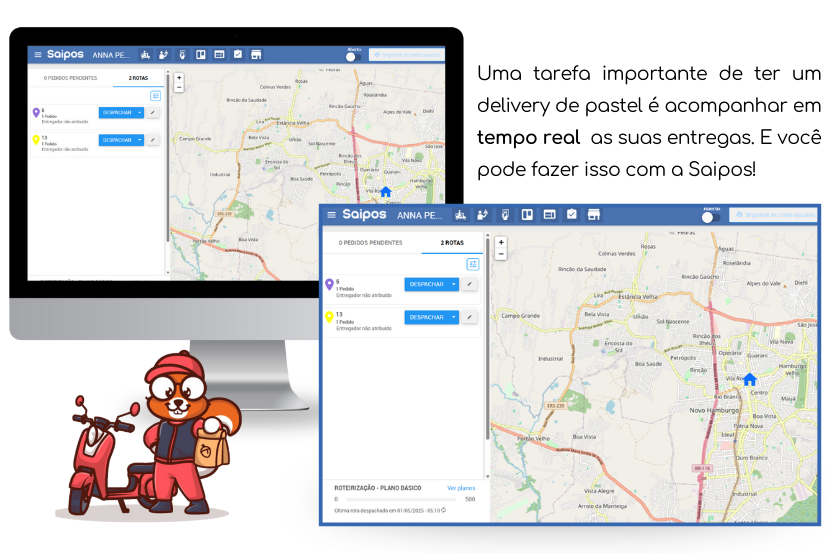Dispatch route 5 with Despachar, front window
This screenshot has height=553, width=830.
click(x=427, y=284)
